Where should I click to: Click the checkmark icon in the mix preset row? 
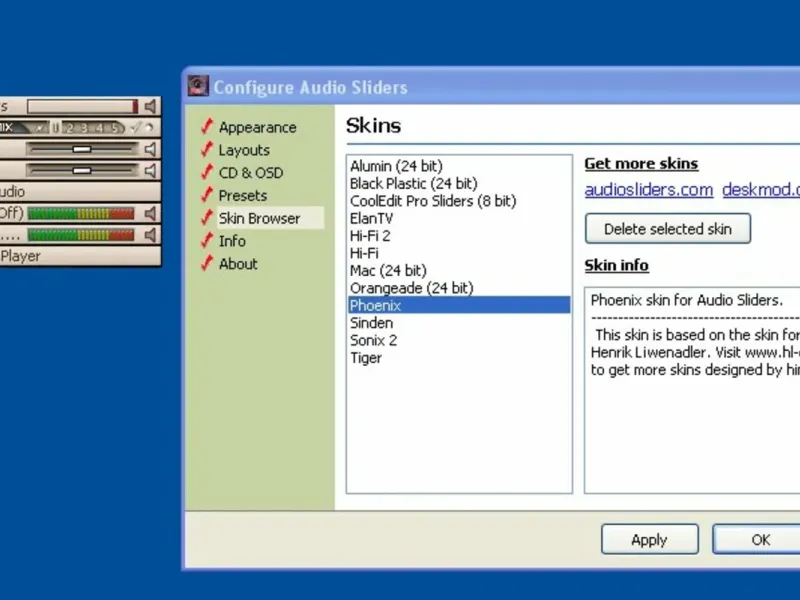(135, 128)
